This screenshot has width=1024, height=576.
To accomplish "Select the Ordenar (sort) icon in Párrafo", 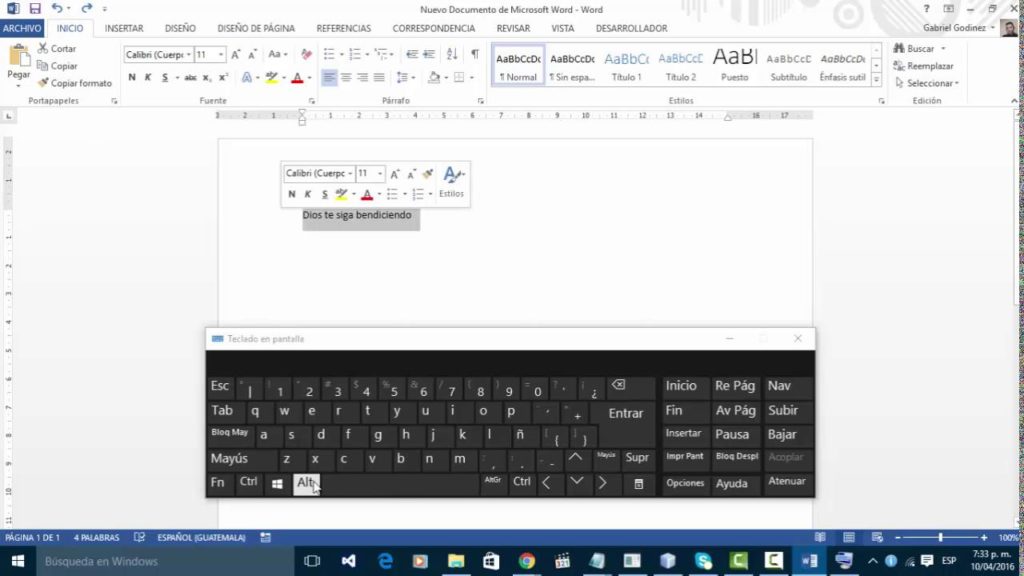I will click(452, 54).
